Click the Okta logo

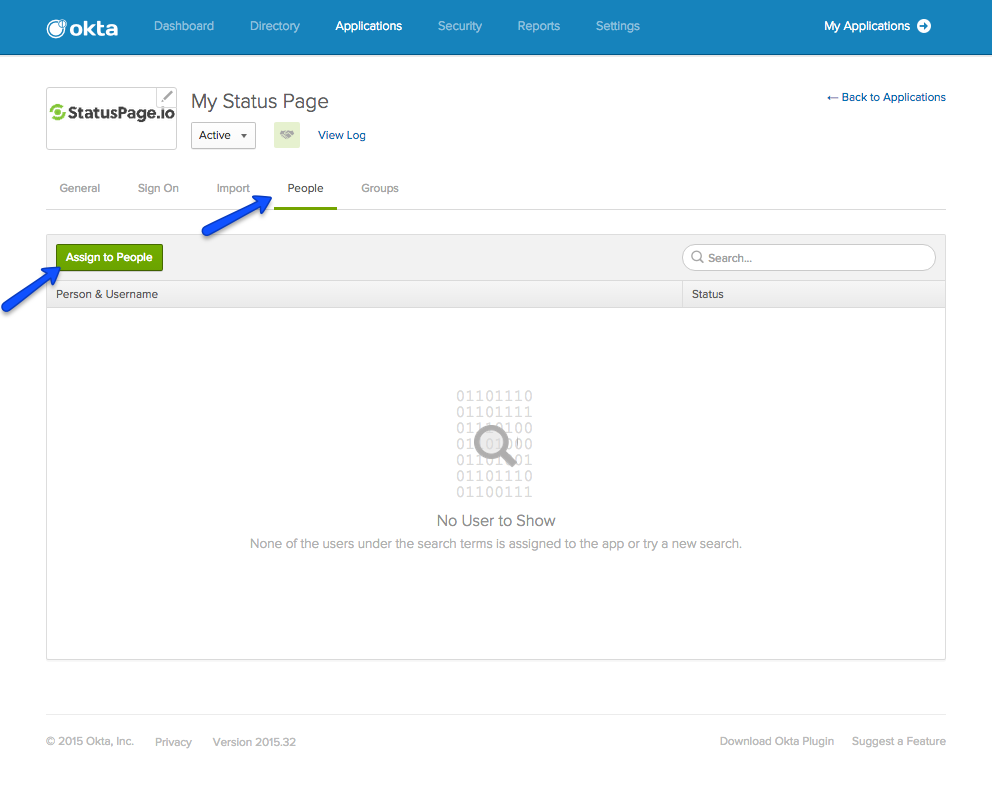pyautogui.click(x=82, y=28)
